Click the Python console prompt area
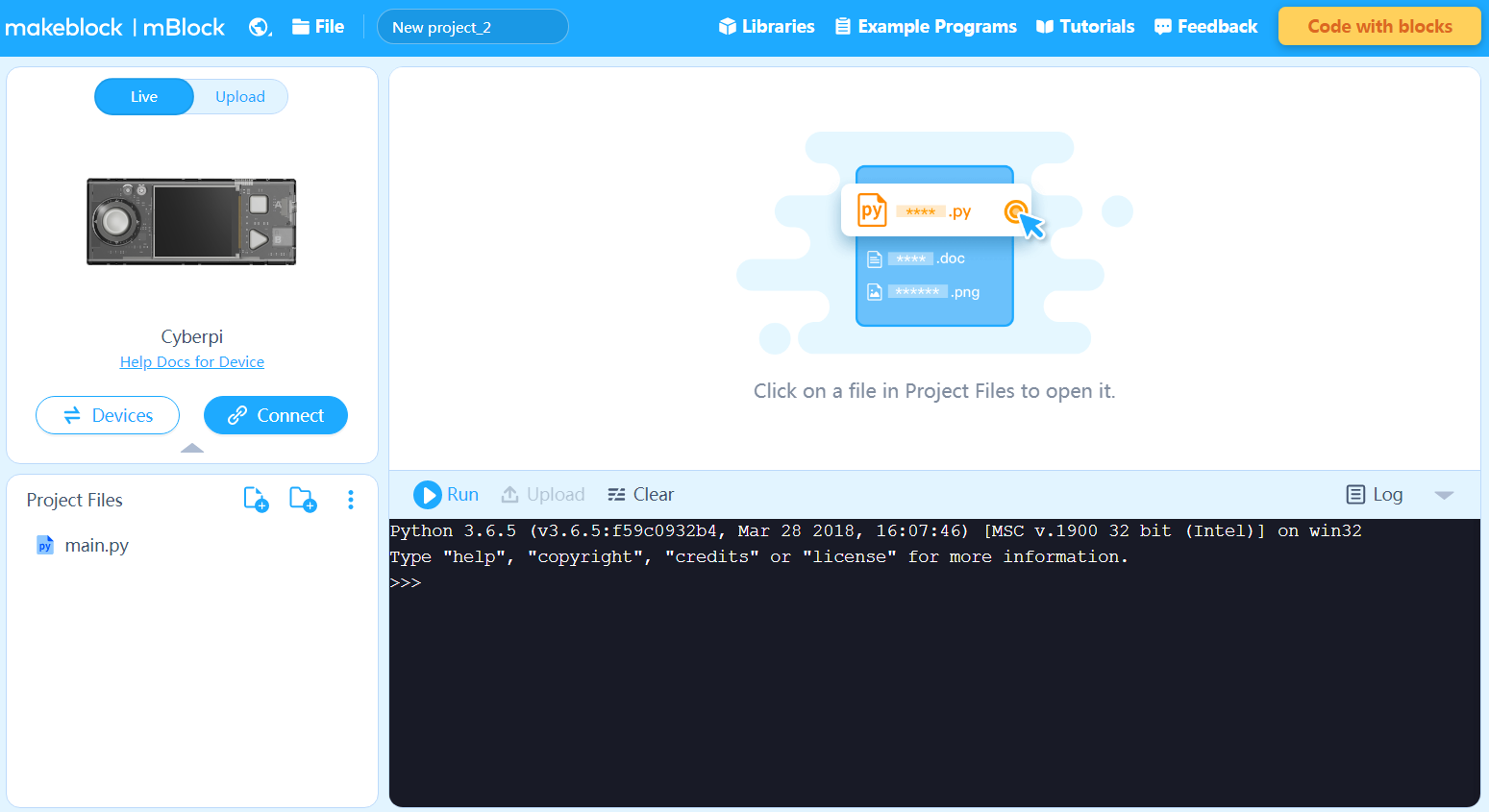 [934, 663]
